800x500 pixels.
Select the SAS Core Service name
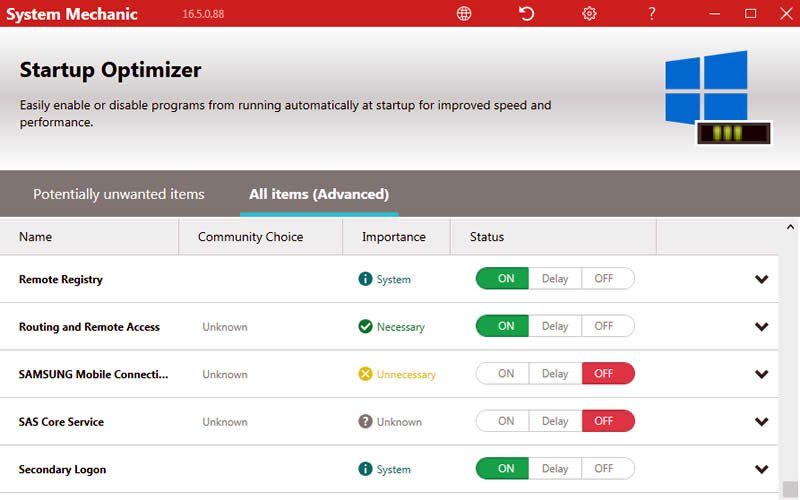click(61, 422)
